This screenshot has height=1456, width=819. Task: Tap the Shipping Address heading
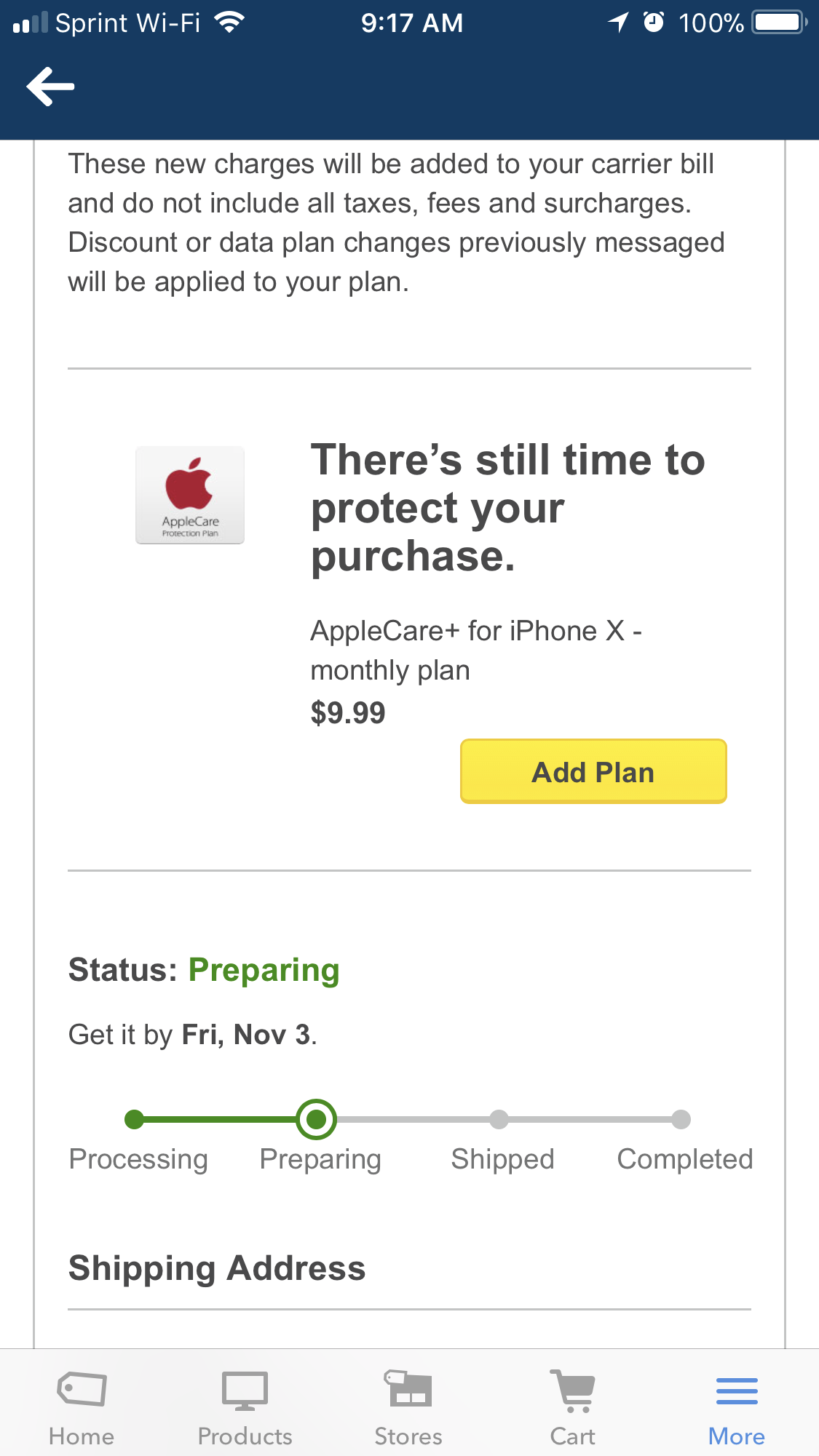point(217,1268)
